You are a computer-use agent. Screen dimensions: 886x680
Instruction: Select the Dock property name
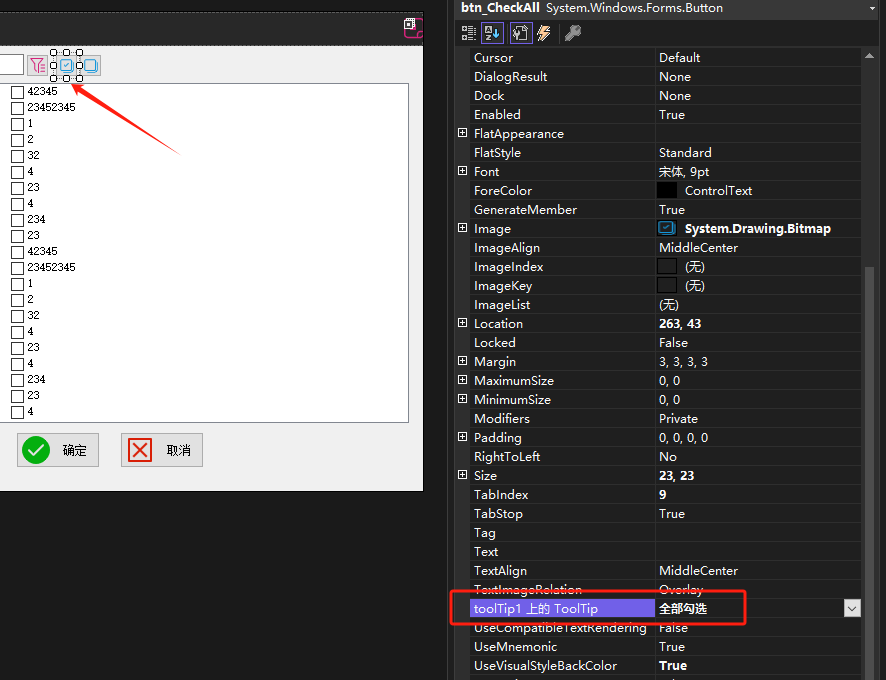click(x=489, y=96)
